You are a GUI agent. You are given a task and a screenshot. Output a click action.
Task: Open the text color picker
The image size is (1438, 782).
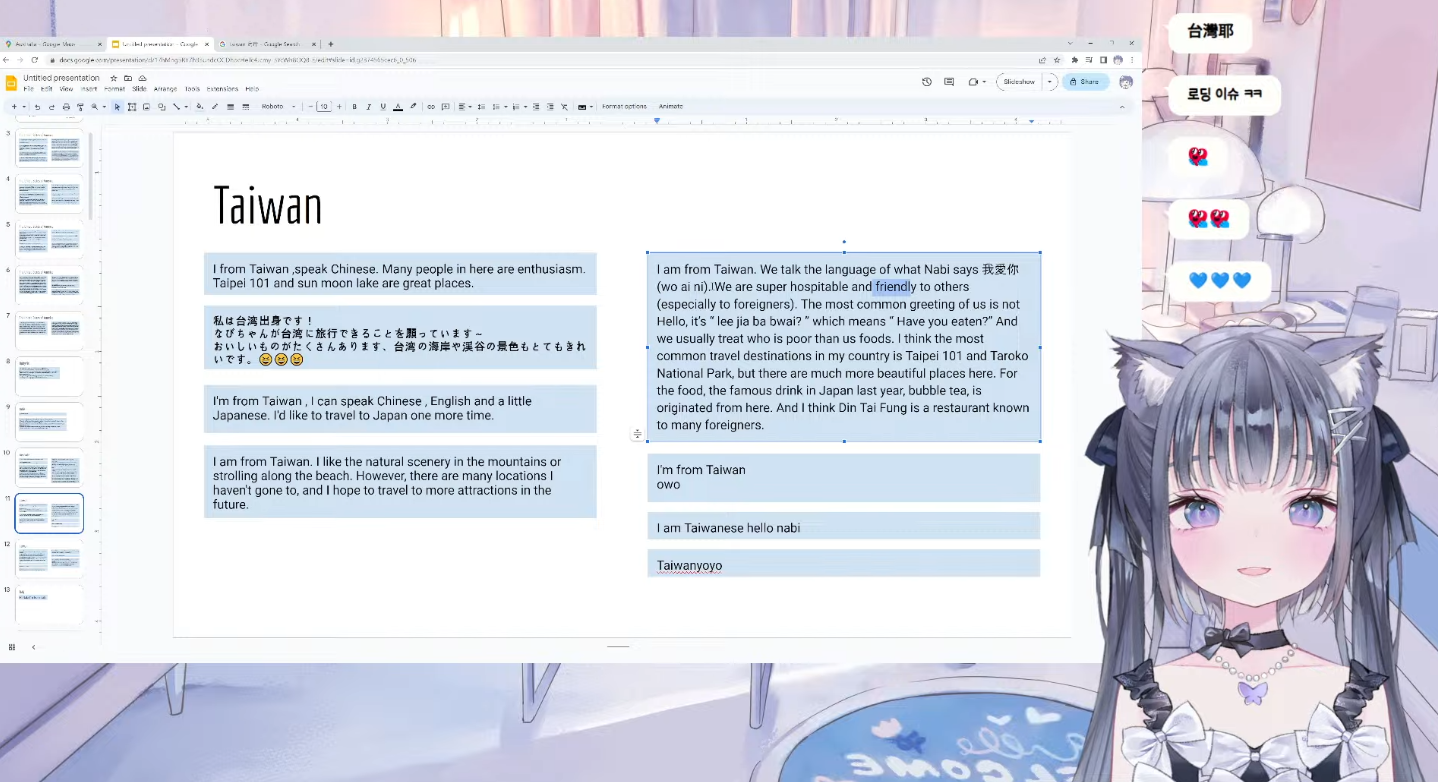398,106
